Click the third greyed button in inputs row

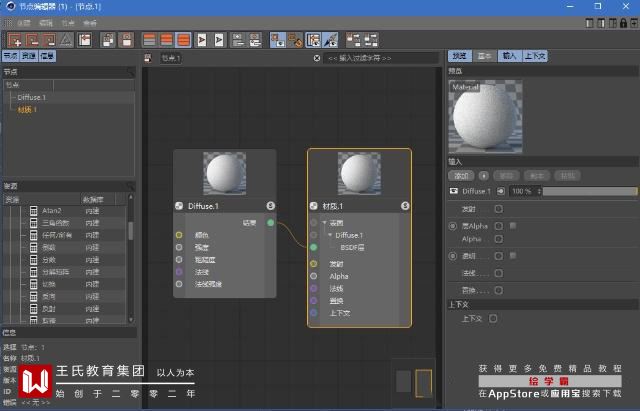click(537, 176)
